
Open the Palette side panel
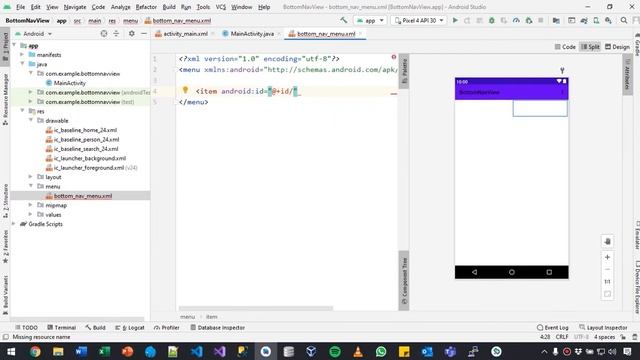tap(404, 71)
